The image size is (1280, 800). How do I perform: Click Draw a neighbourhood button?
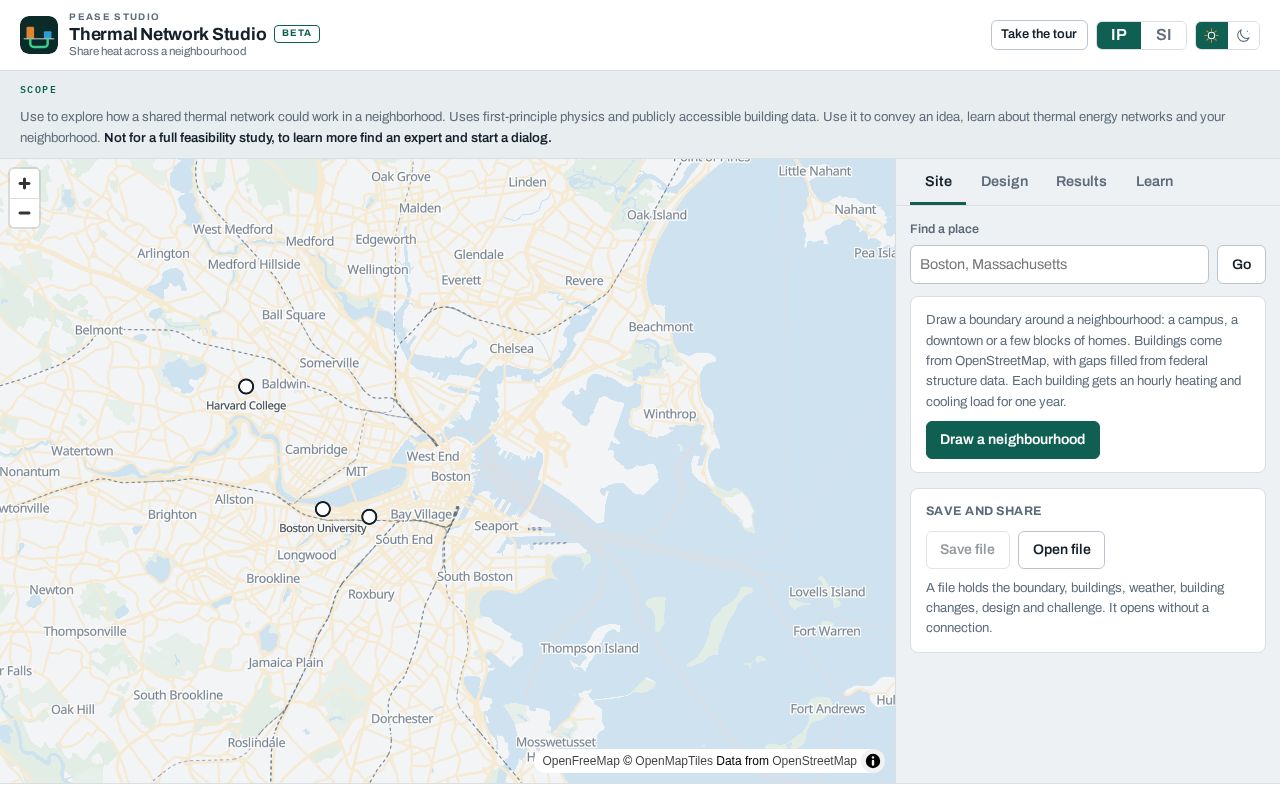[1013, 440]
